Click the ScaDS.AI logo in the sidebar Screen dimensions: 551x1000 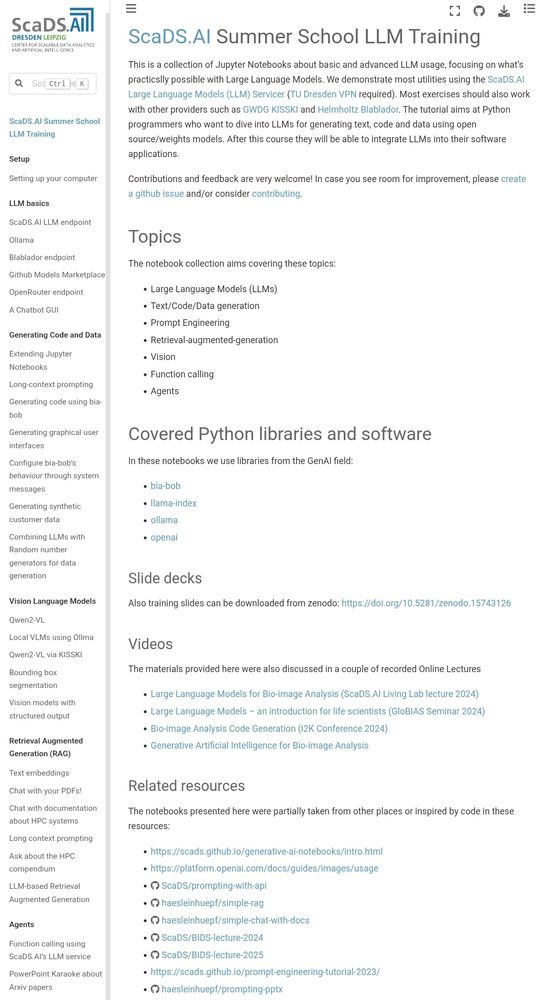coord(53,29)
